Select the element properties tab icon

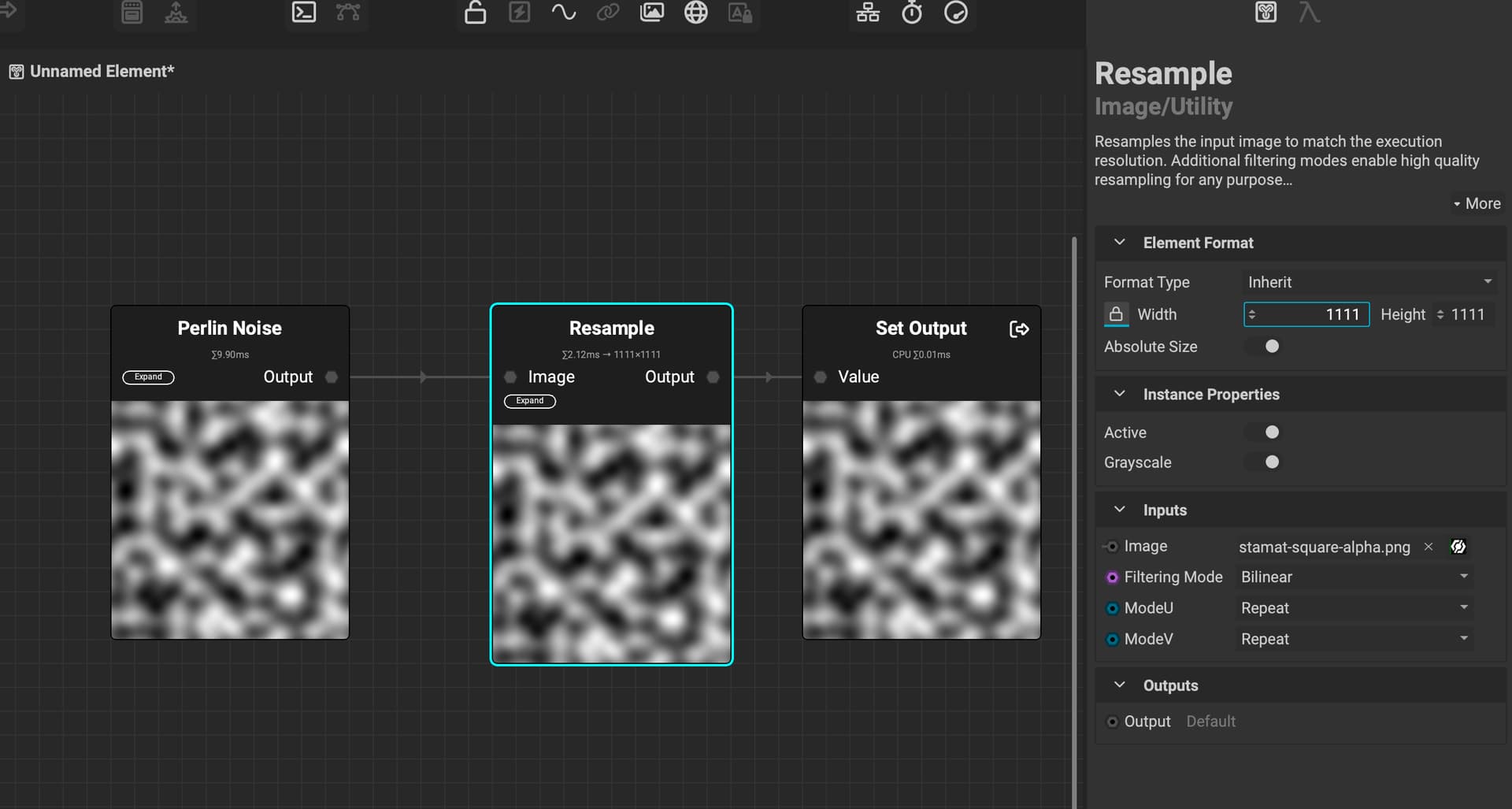(1266, 13)
